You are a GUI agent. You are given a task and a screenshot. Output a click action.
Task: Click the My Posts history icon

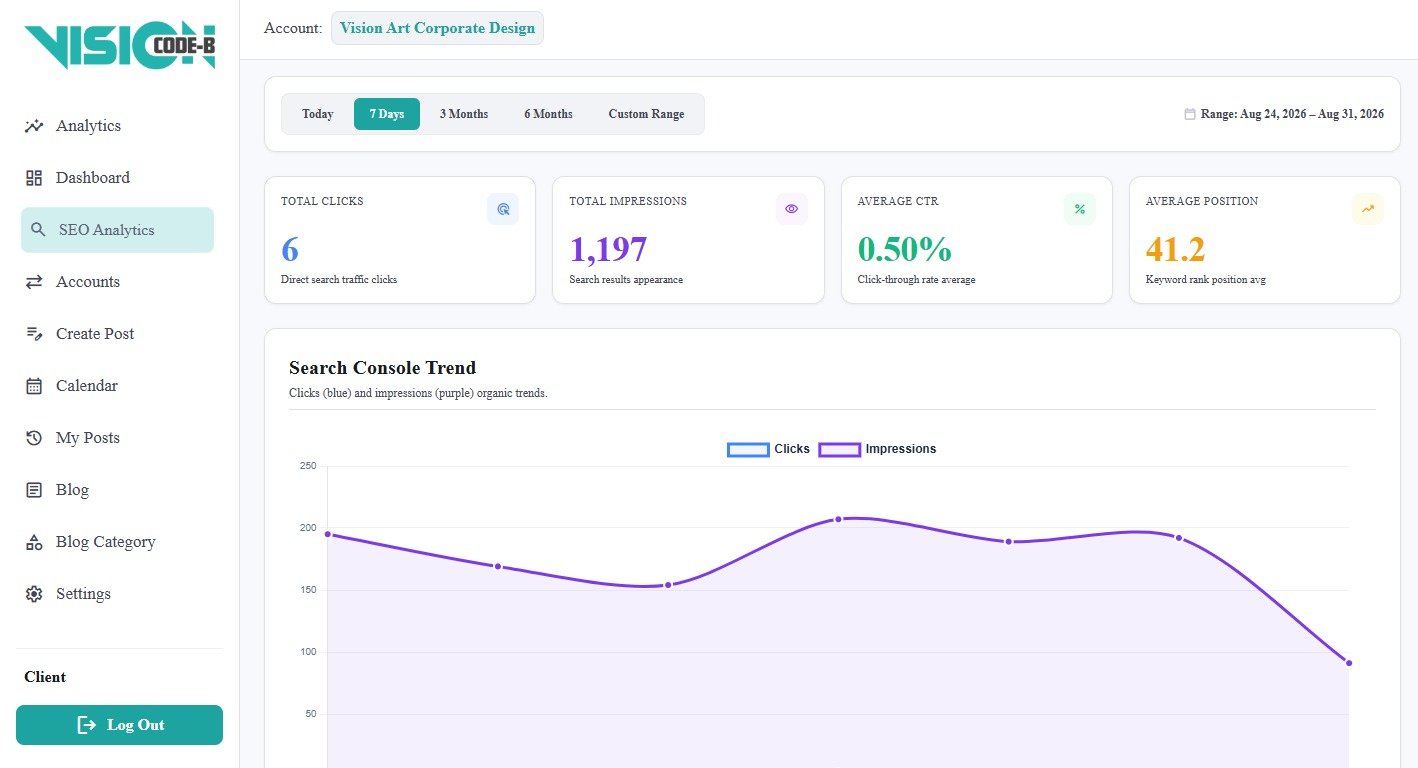[x=34, y=438]
